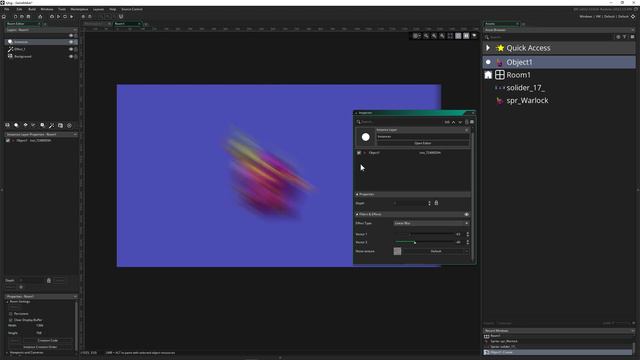640x360 pixels.
Task: Collapse Filters & Effects section in Inspector
Action: (357, 214)
